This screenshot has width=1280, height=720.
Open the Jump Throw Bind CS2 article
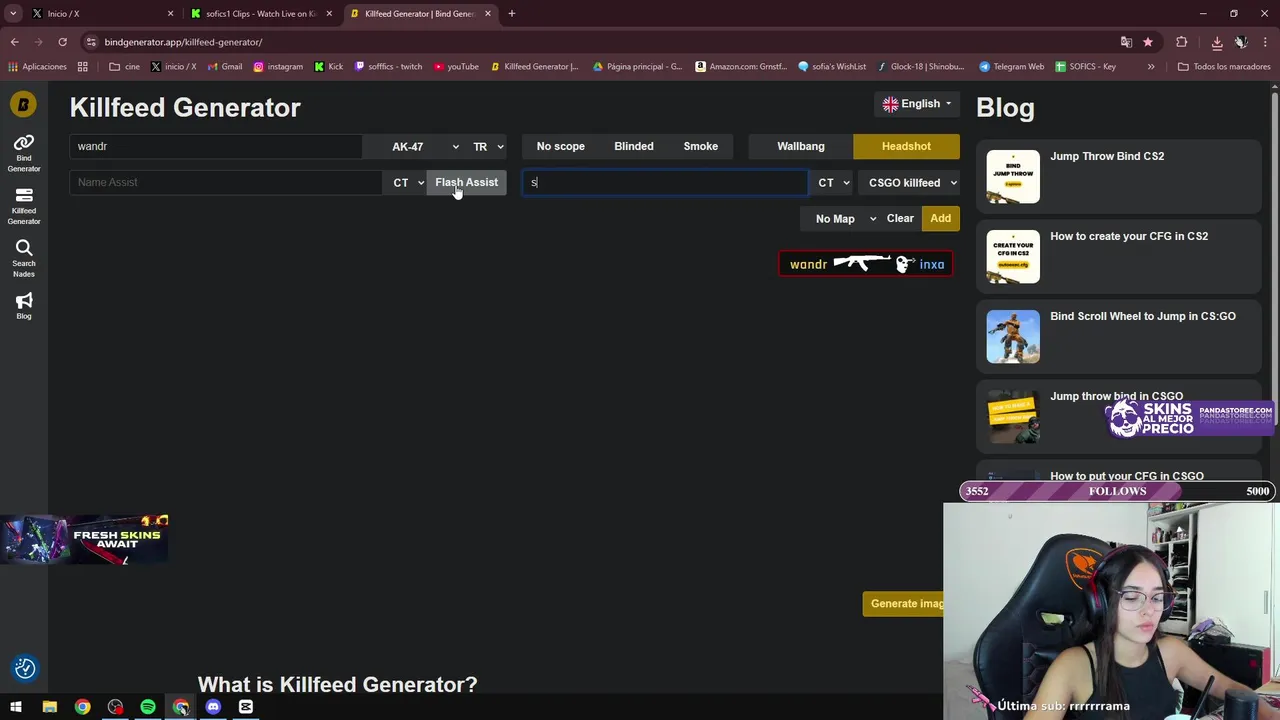1118,176
